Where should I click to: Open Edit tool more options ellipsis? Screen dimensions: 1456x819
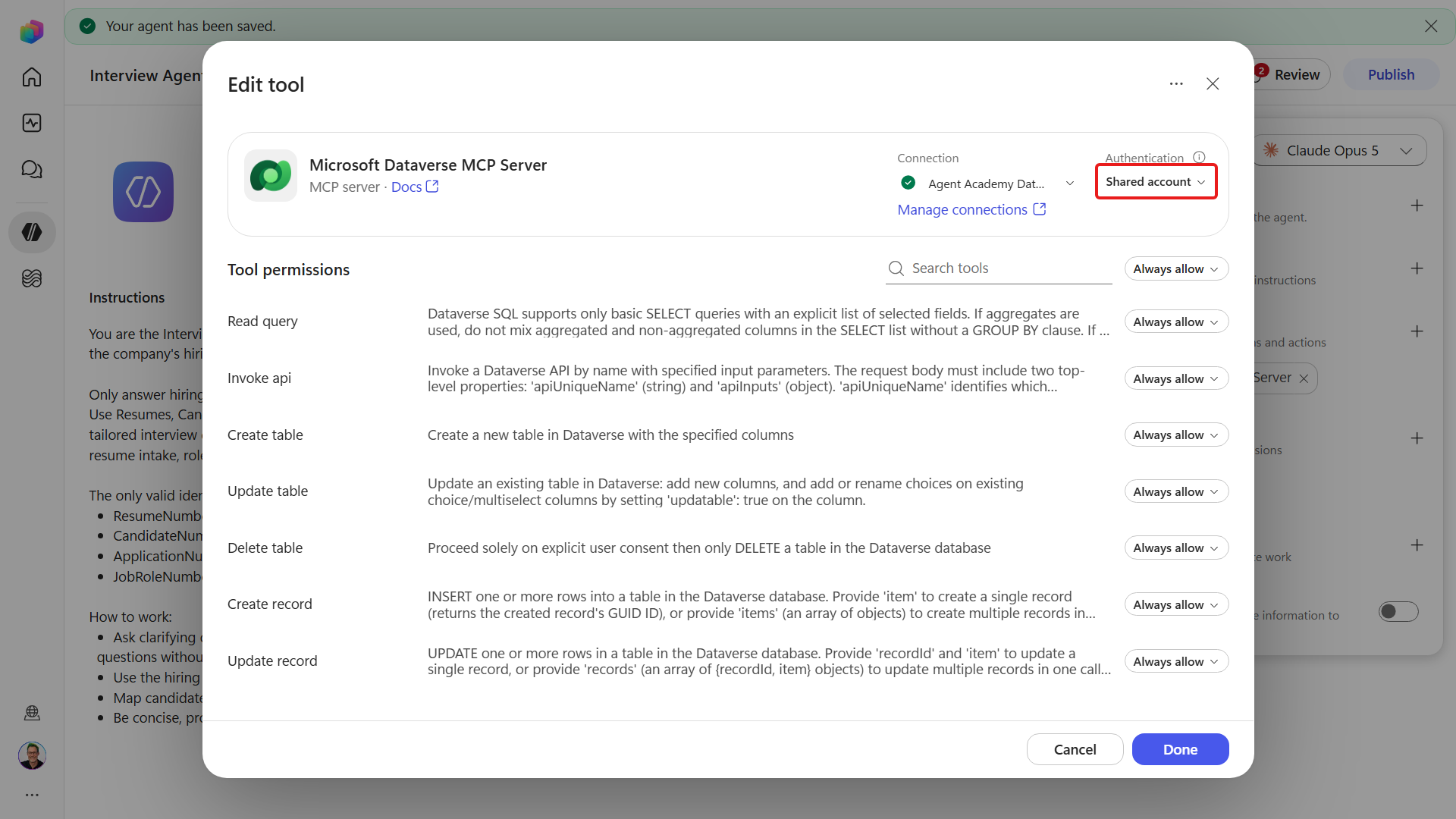(1176, 84)
